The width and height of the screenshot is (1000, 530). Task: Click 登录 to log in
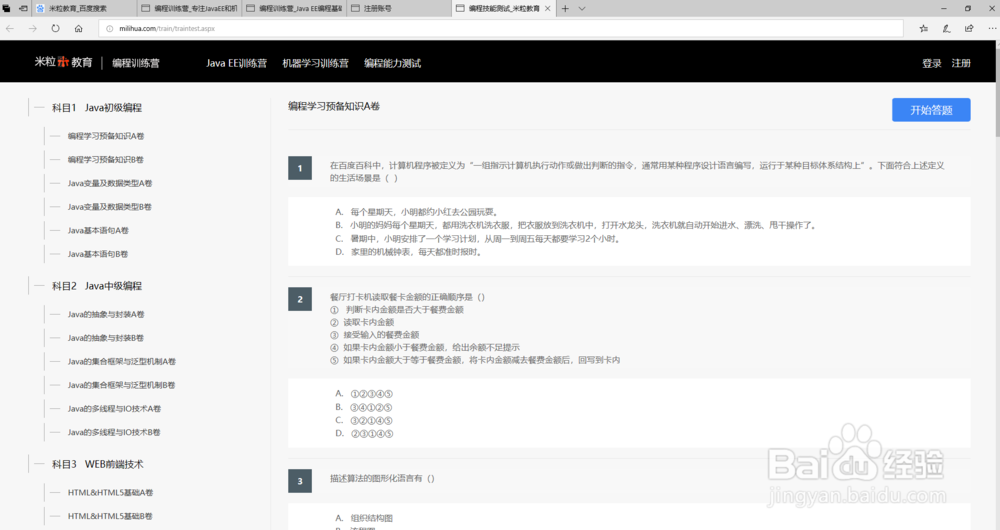[x=932, y=63]
